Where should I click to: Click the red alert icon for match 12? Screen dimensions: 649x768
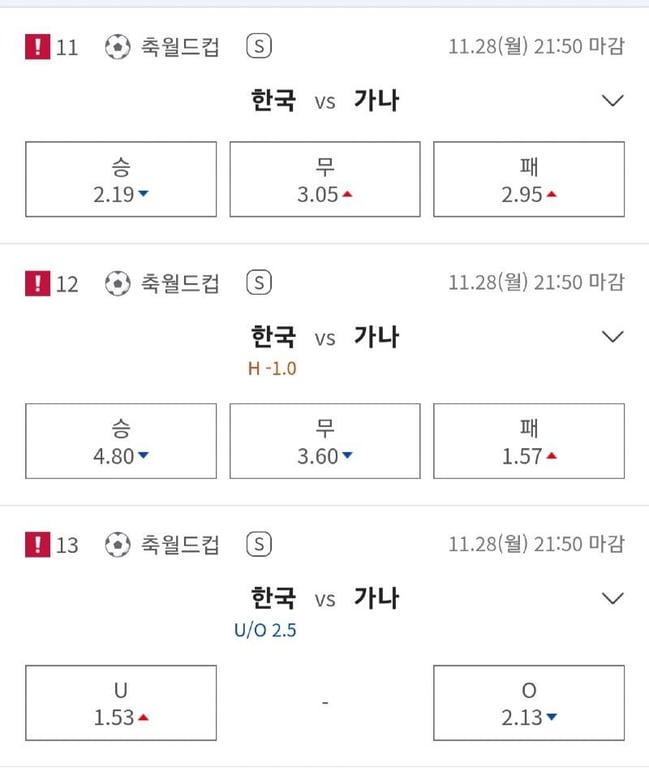[37, 284]
